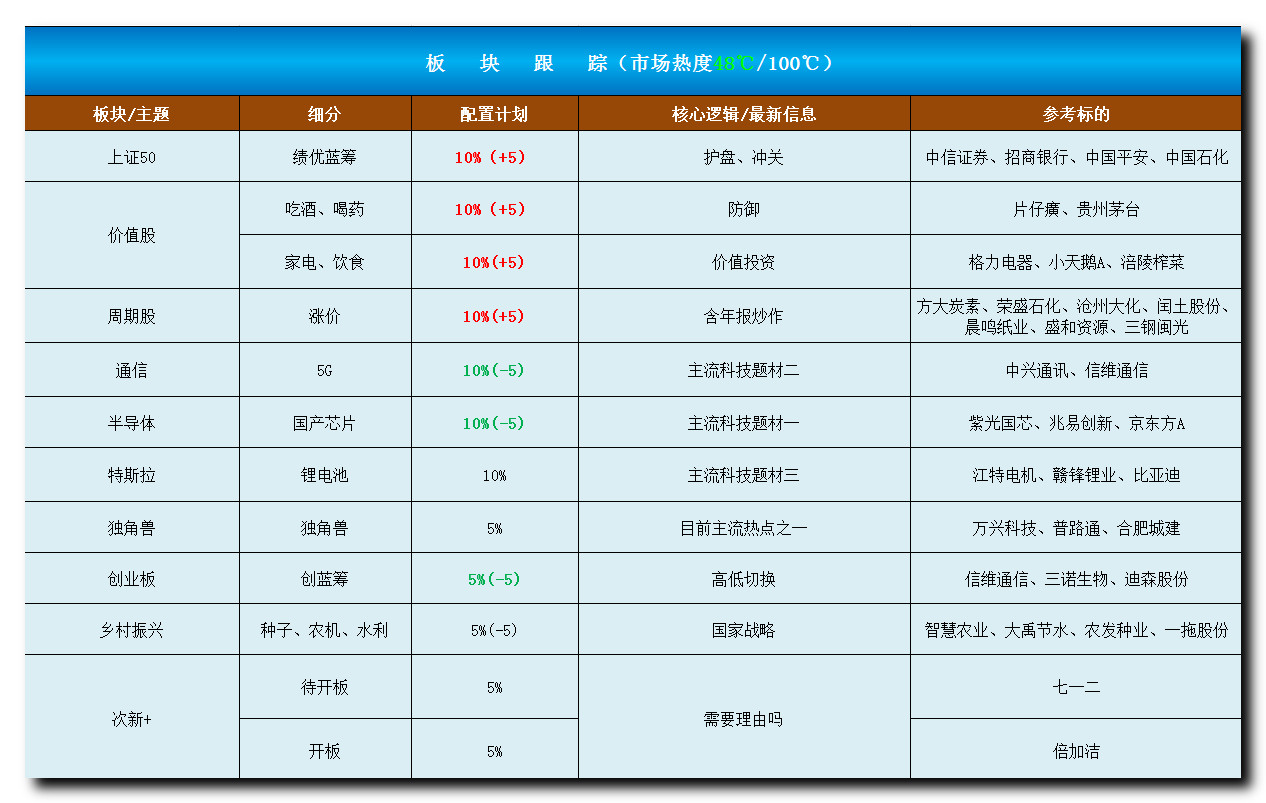Image resolution: width=1266 pixels, height=803 pixels.
Task: Click the 锂电池 subdivision cell
Action: (325, 475)
